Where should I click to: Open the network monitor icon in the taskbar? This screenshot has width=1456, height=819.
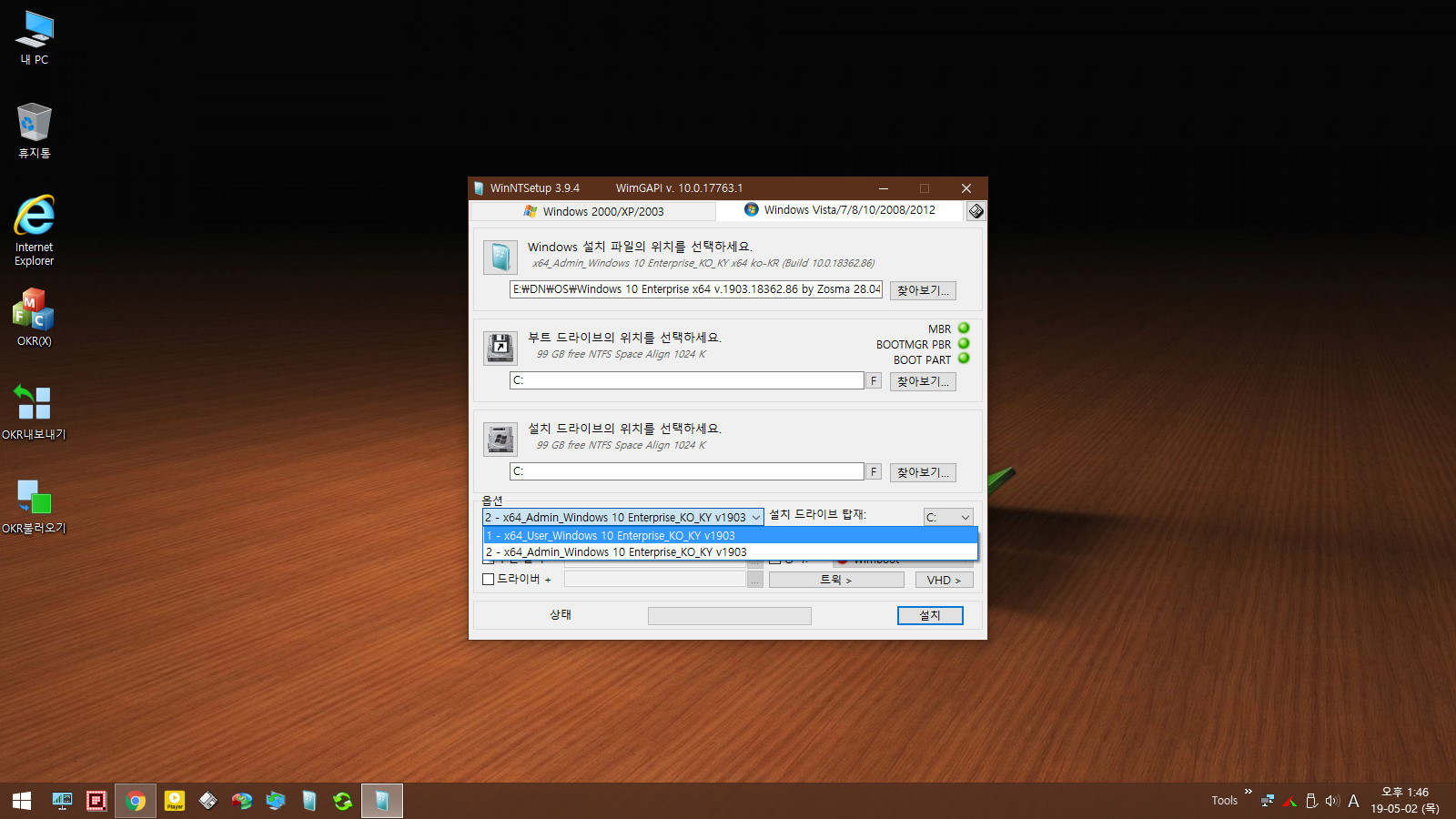pyautogui.click(x=62, y=801)
